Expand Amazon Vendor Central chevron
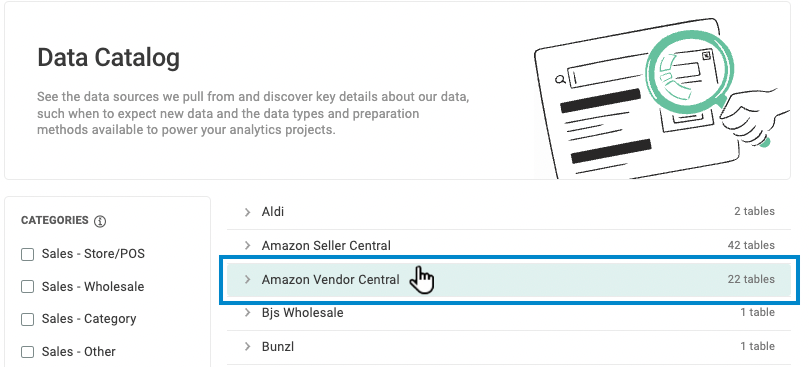This screenshot has width=809, height=367. point(248,280)
